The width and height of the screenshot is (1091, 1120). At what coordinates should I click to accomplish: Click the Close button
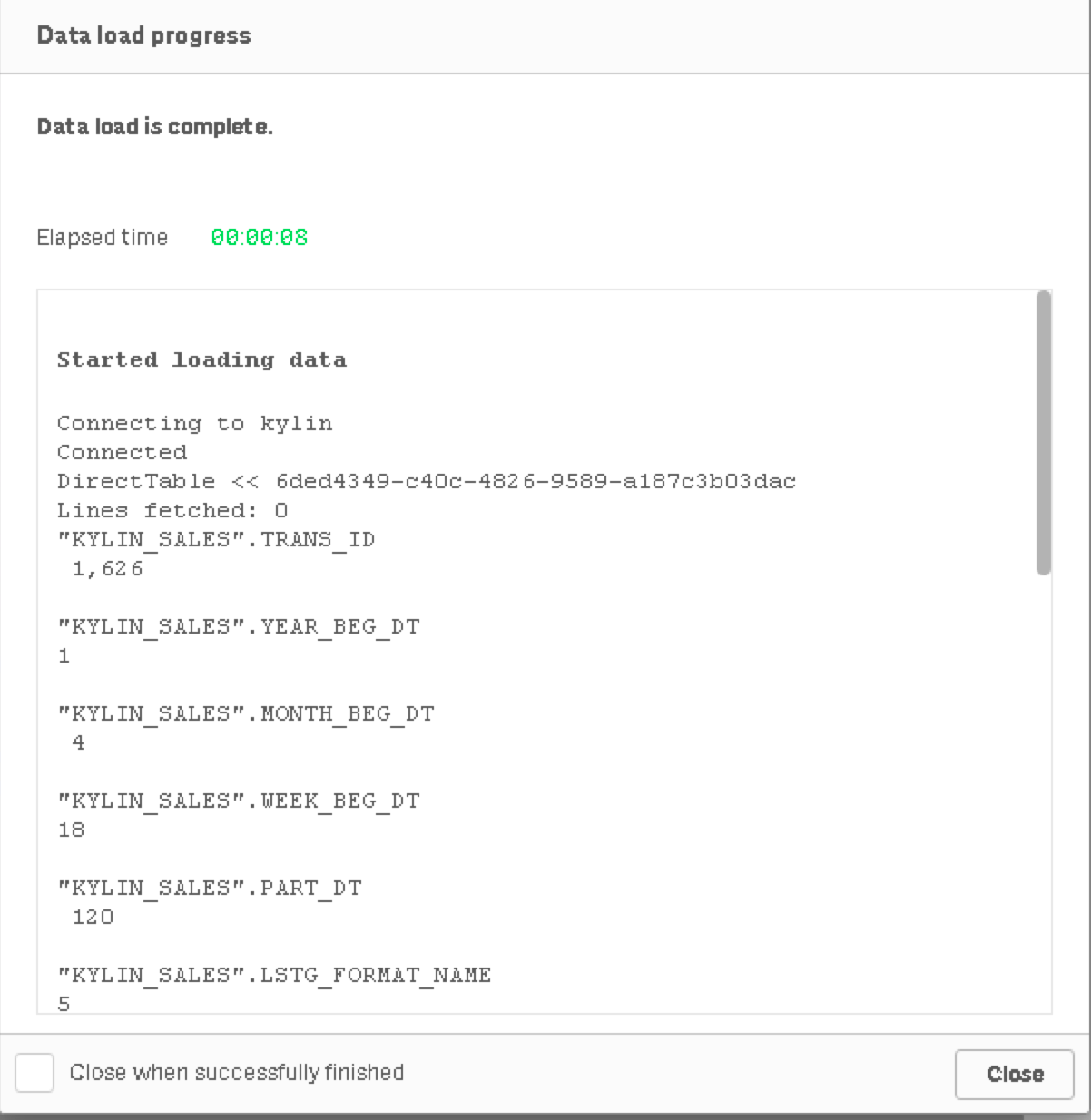1014,1075
